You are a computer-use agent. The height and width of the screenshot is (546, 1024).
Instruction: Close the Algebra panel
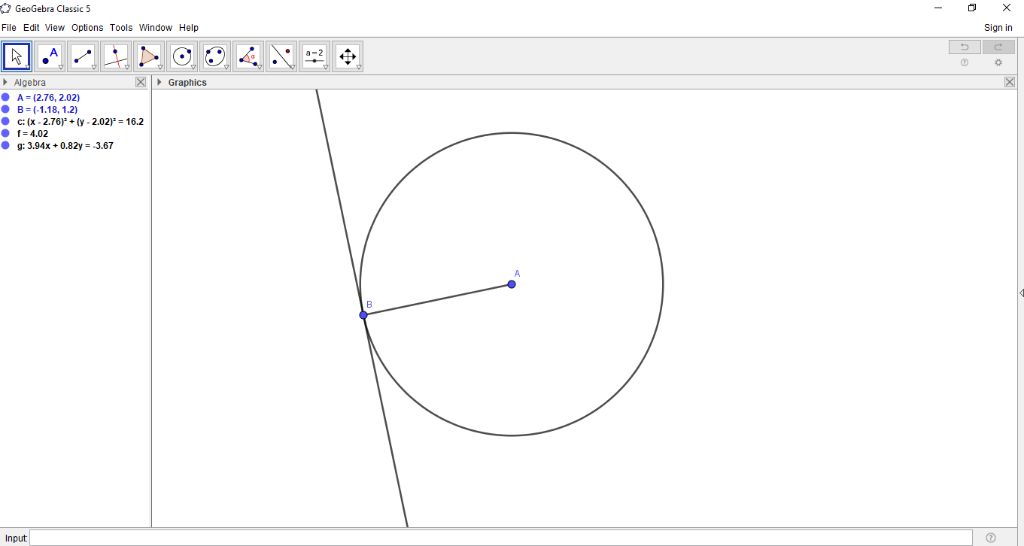coord(140,82)
